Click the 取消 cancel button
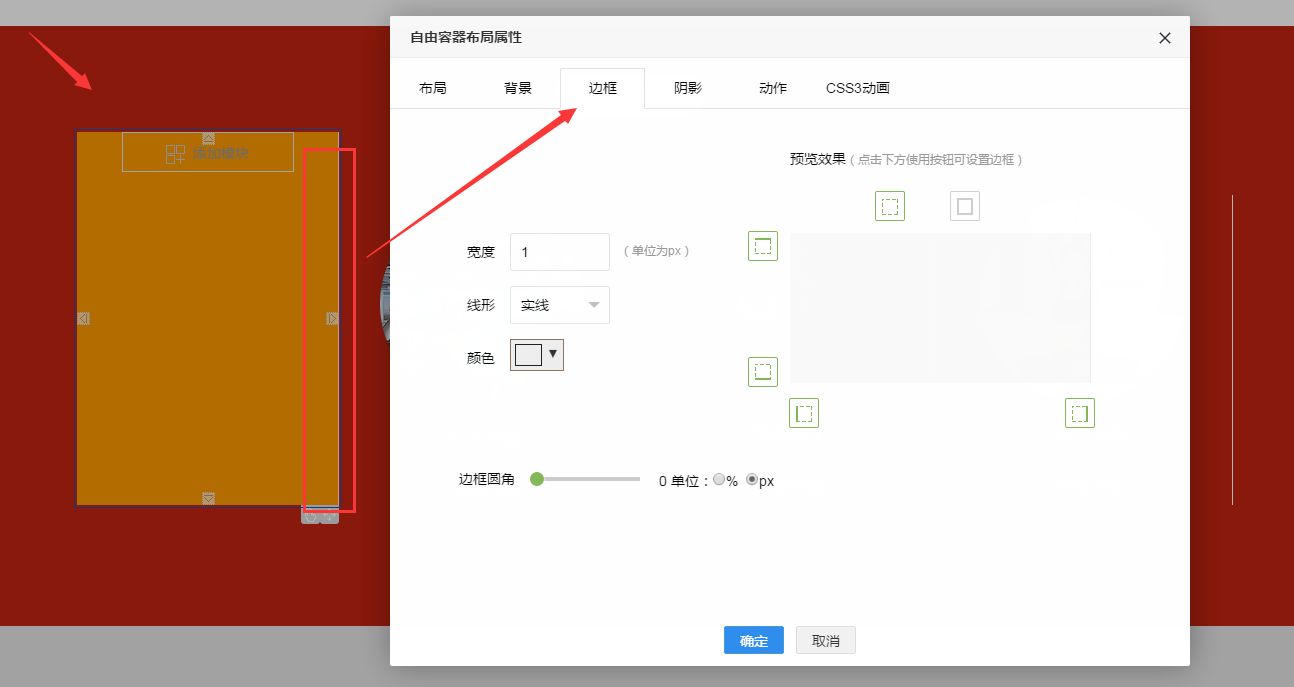Viewport: 1294px width, 687px height. (x=826, y=641)
